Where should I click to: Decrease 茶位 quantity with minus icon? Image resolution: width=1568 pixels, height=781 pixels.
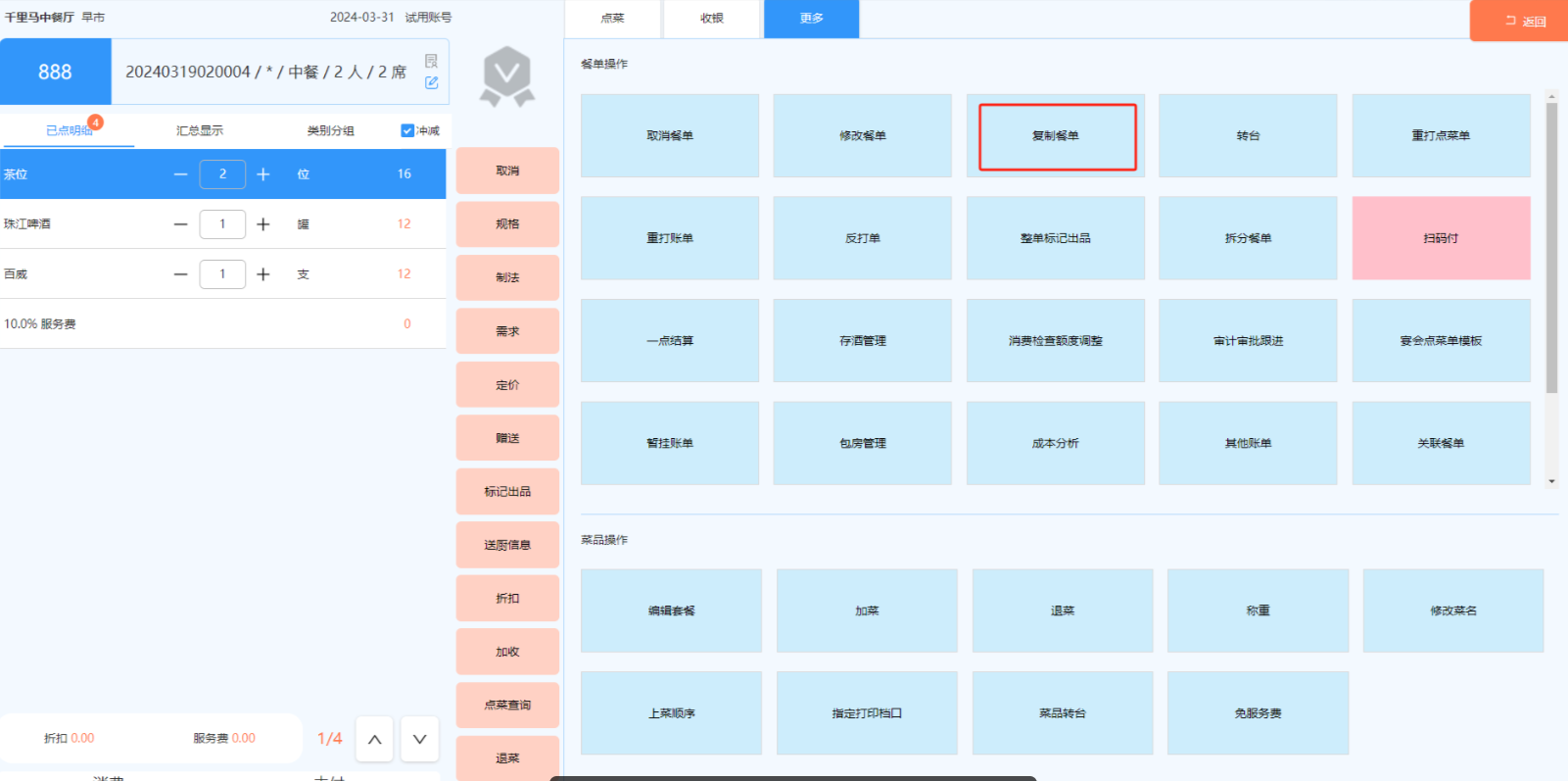pos(180,174)
